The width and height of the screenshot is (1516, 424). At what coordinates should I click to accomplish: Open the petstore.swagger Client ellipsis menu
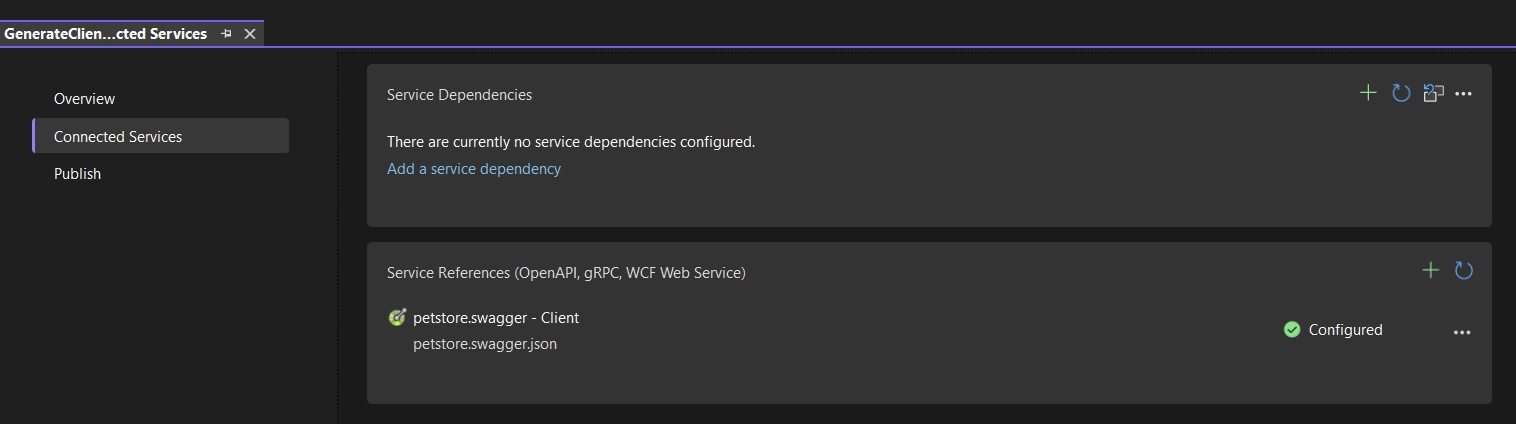click(1462, 332)
